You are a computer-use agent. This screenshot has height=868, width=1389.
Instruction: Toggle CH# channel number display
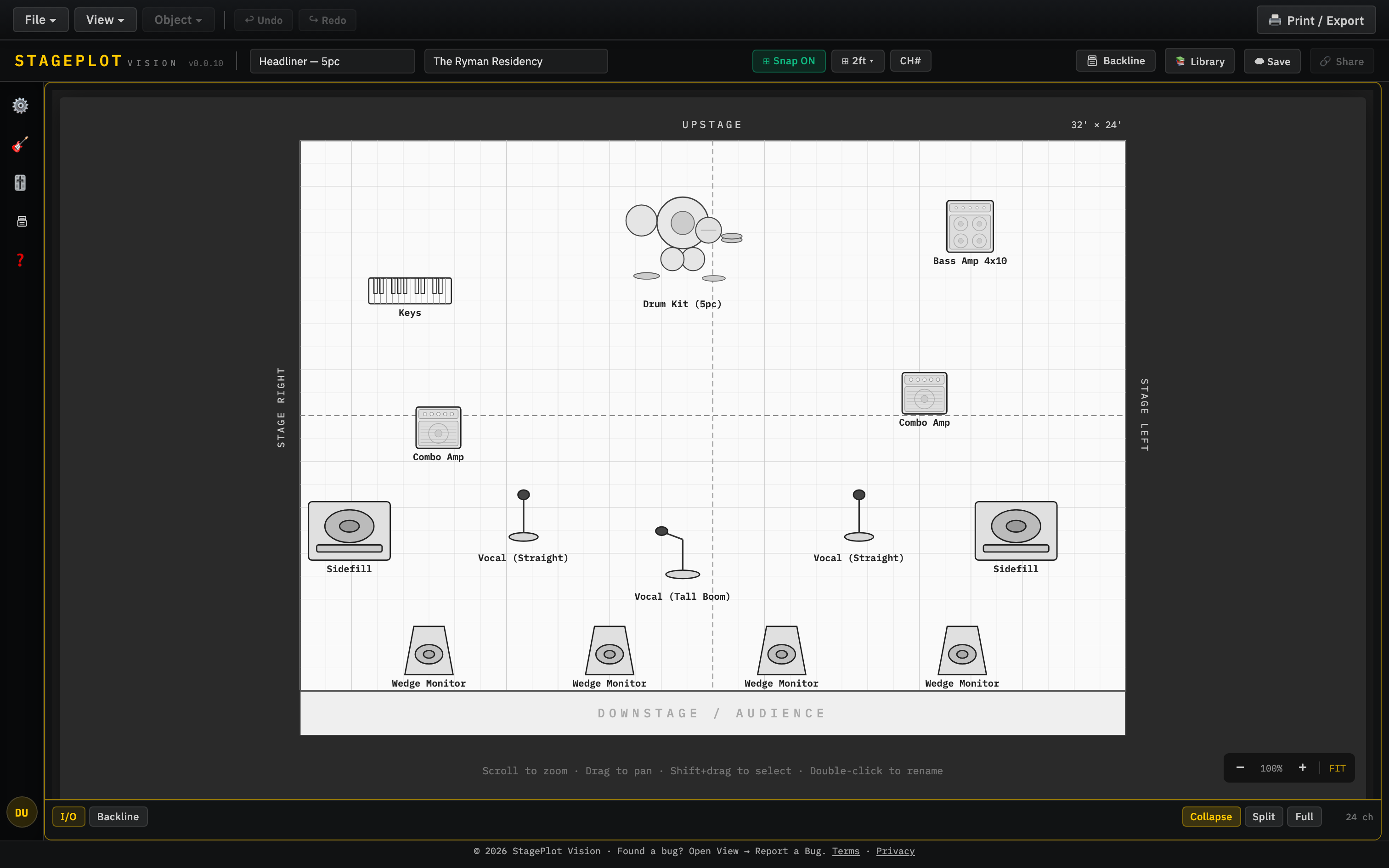(x=910, y=61)
